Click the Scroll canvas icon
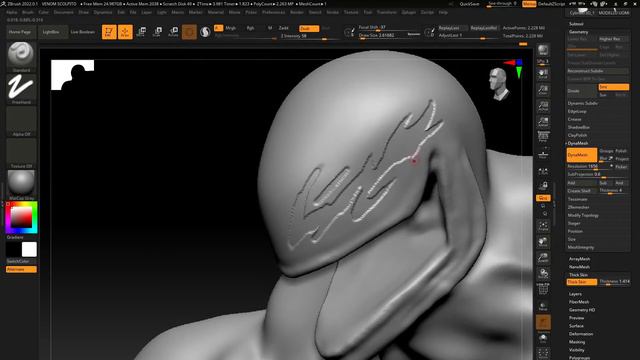 [x=543, y=74]
